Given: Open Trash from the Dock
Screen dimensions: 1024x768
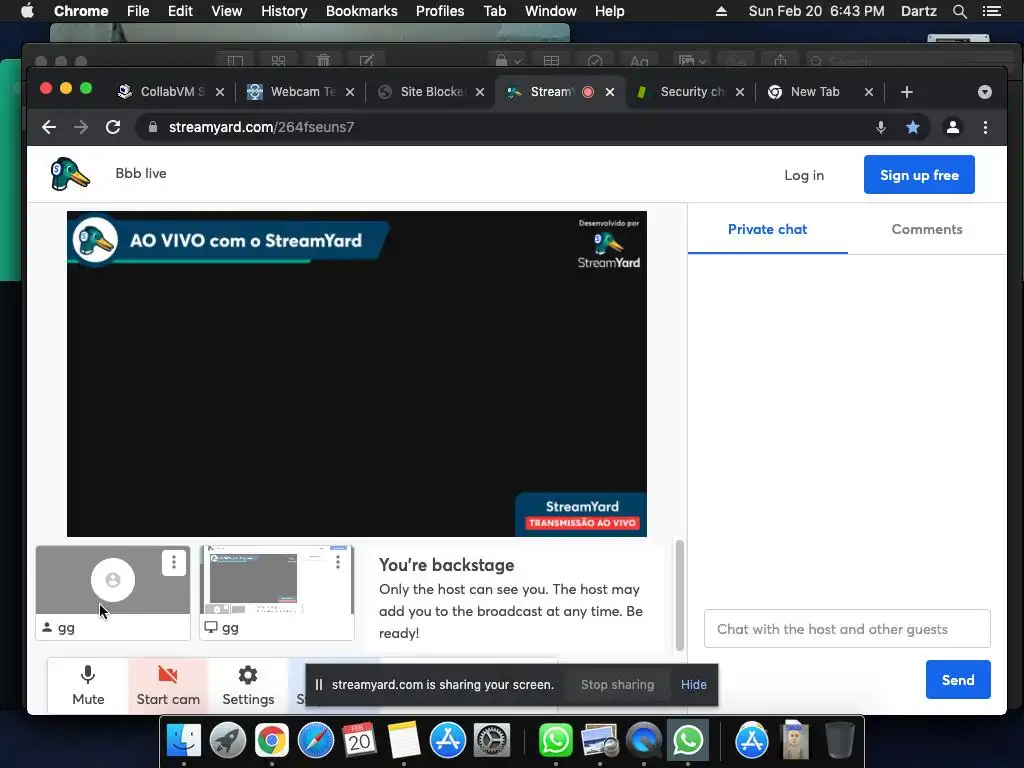Looking at the screenshot, I should coord(839,741).
